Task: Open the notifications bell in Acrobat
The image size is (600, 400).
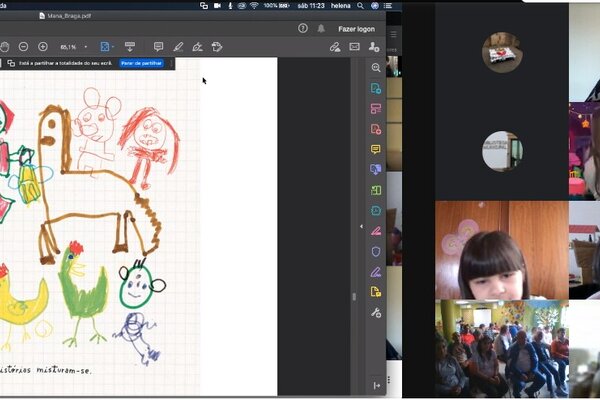Action: [321, 28]
